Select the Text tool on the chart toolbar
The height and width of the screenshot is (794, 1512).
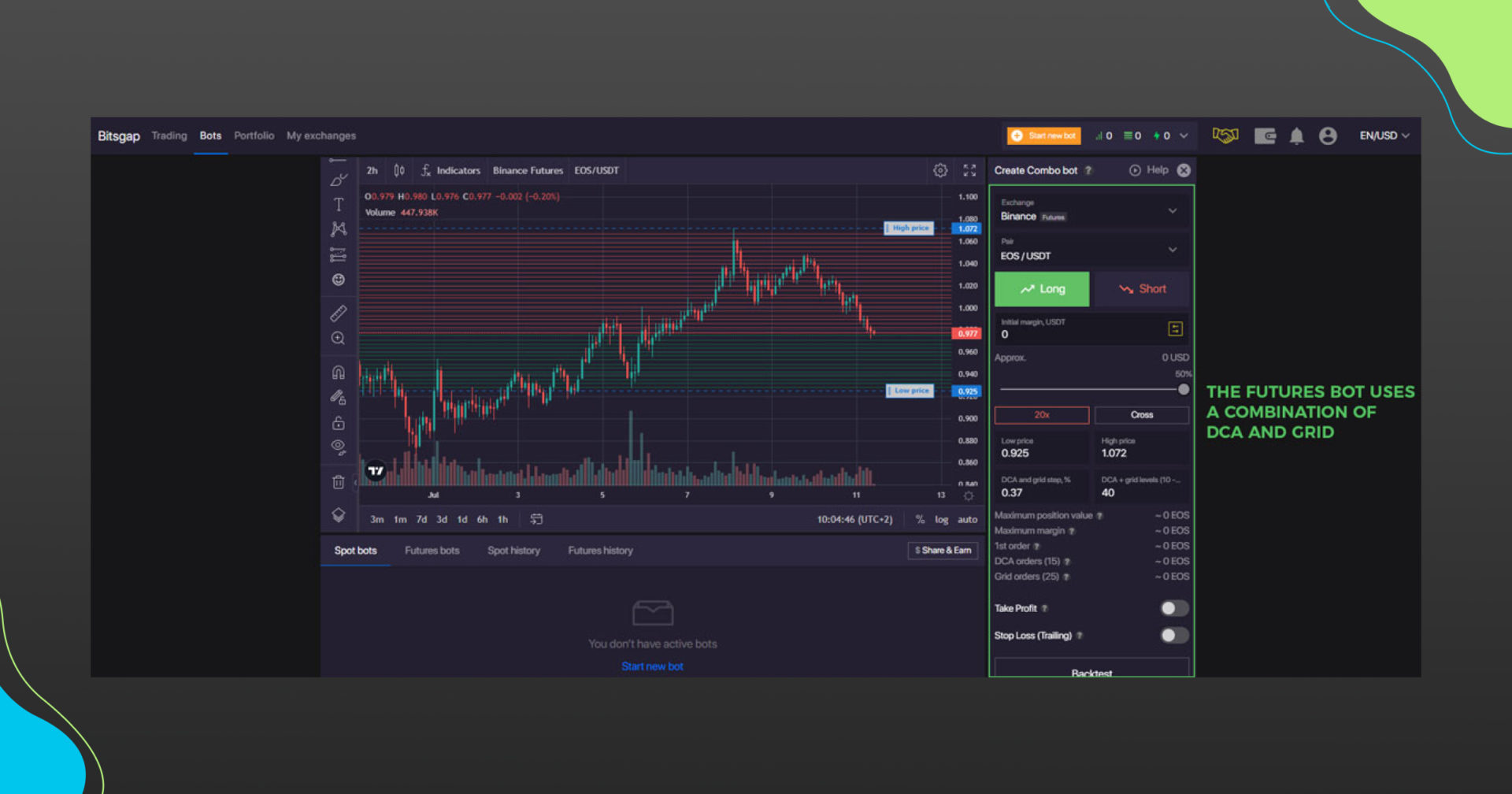[x=339, y=203]
